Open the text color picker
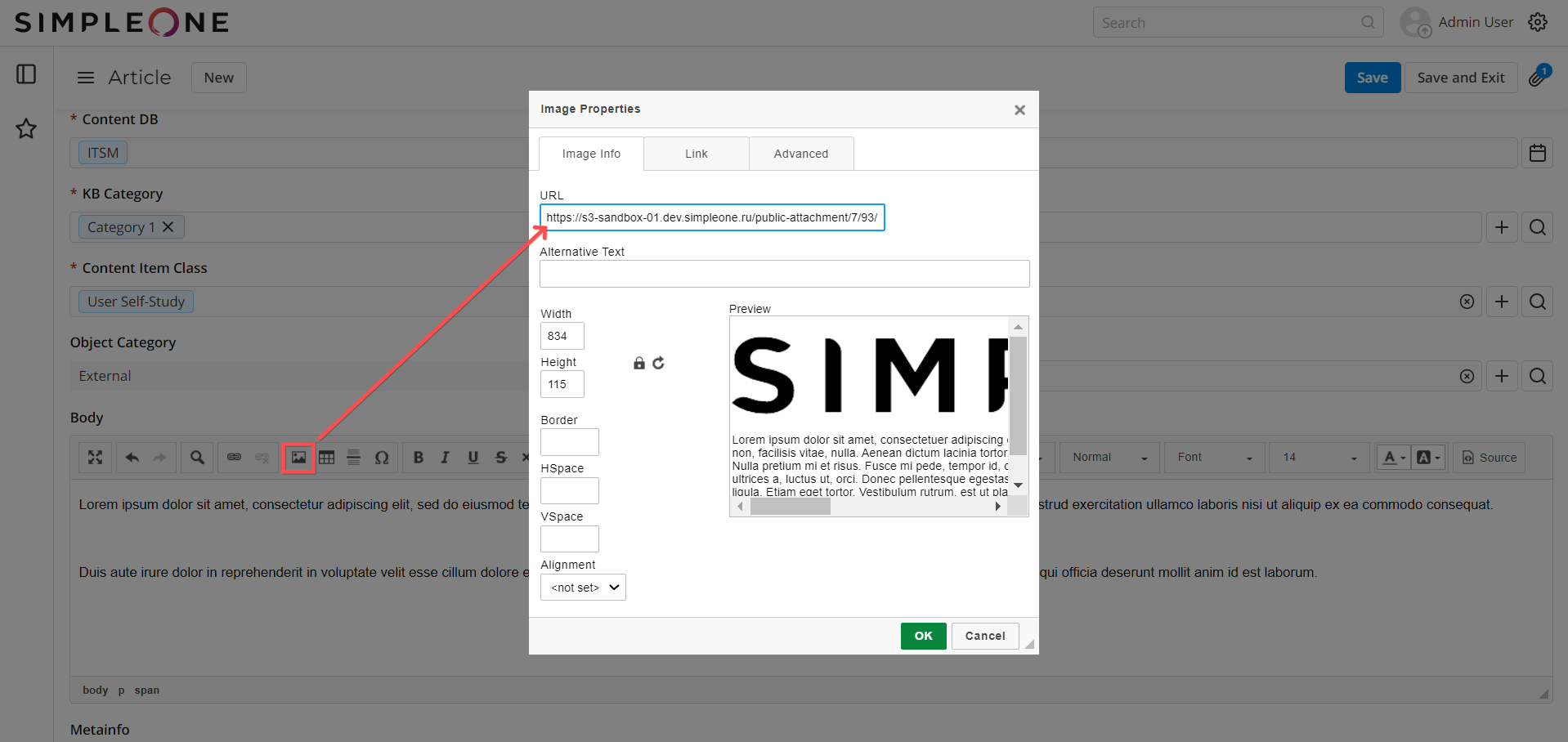This screenshot has width=1568, height=742. (x=1392, y=458)
